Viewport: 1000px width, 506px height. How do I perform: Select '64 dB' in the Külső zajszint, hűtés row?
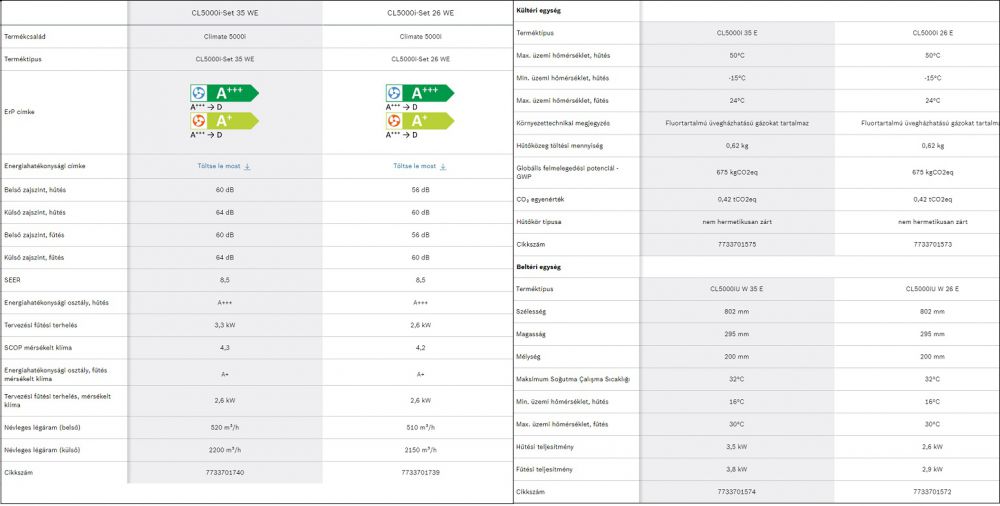pyautogui.click(x=224, y=212)
